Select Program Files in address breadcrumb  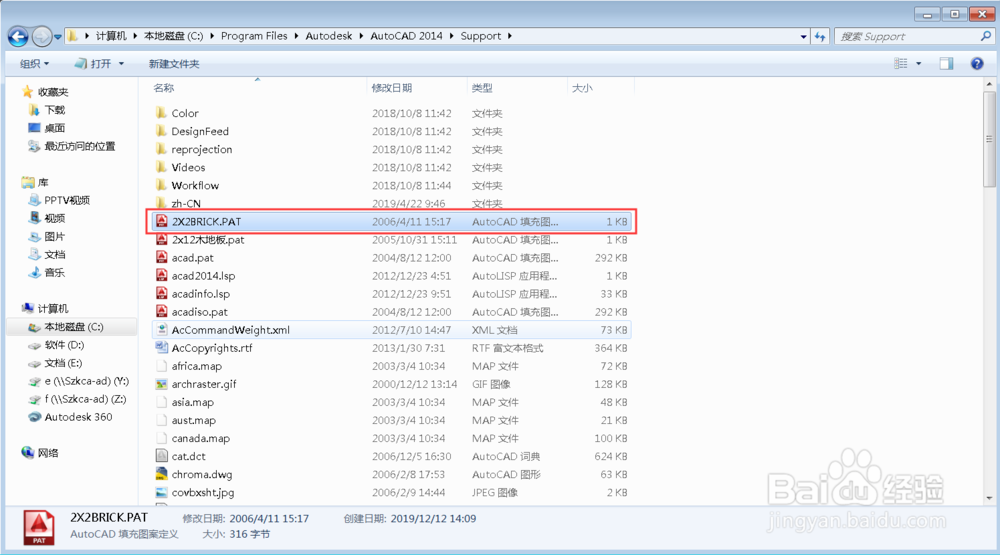point(254,36)
